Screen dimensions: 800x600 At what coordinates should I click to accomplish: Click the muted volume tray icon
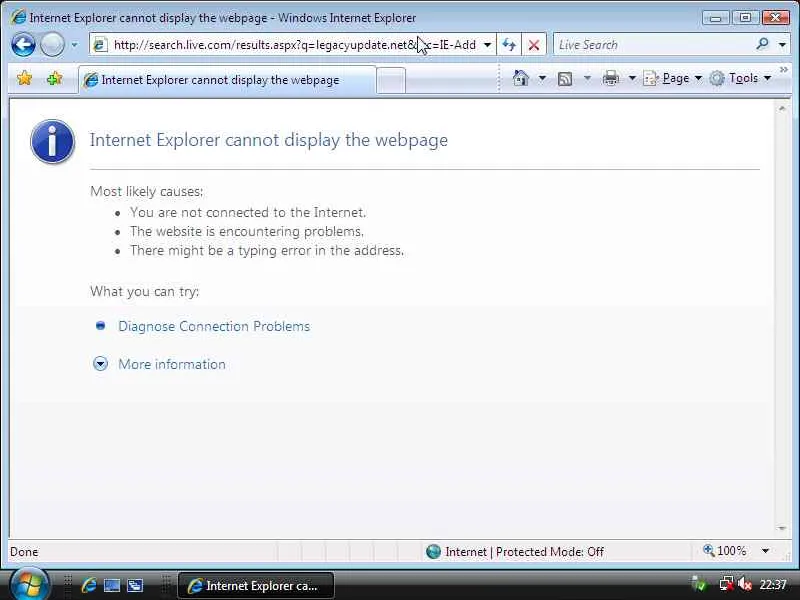click(745, 584)
